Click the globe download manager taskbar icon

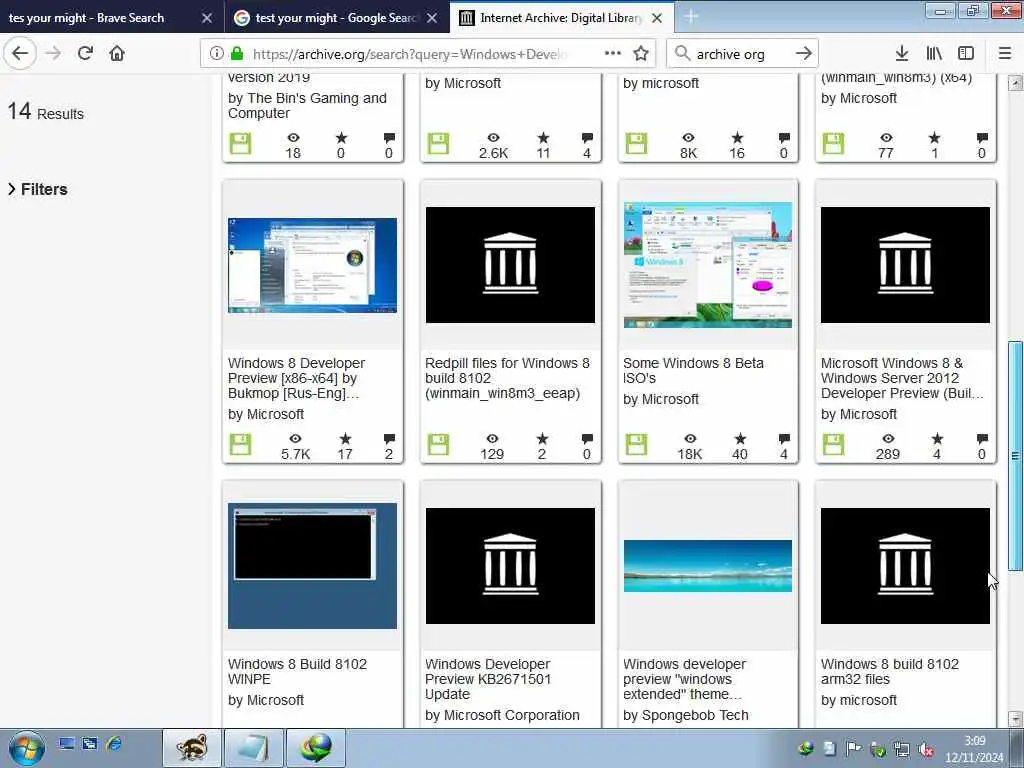pyautogui.click(x=315, y=748)
